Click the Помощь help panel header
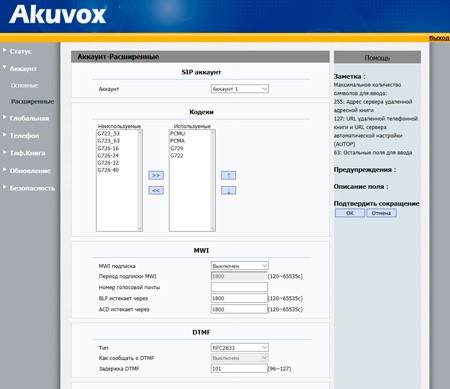 click(377, 57)
